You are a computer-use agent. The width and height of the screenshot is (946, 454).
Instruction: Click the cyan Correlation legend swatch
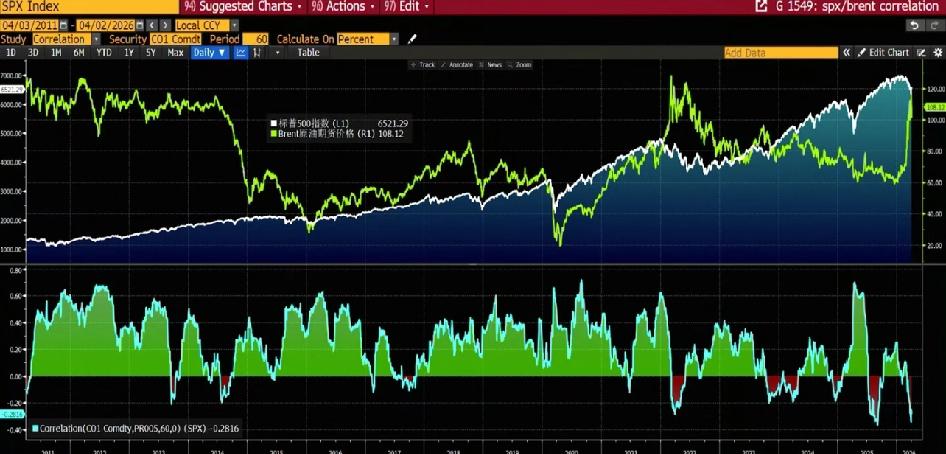coord(35,429)
